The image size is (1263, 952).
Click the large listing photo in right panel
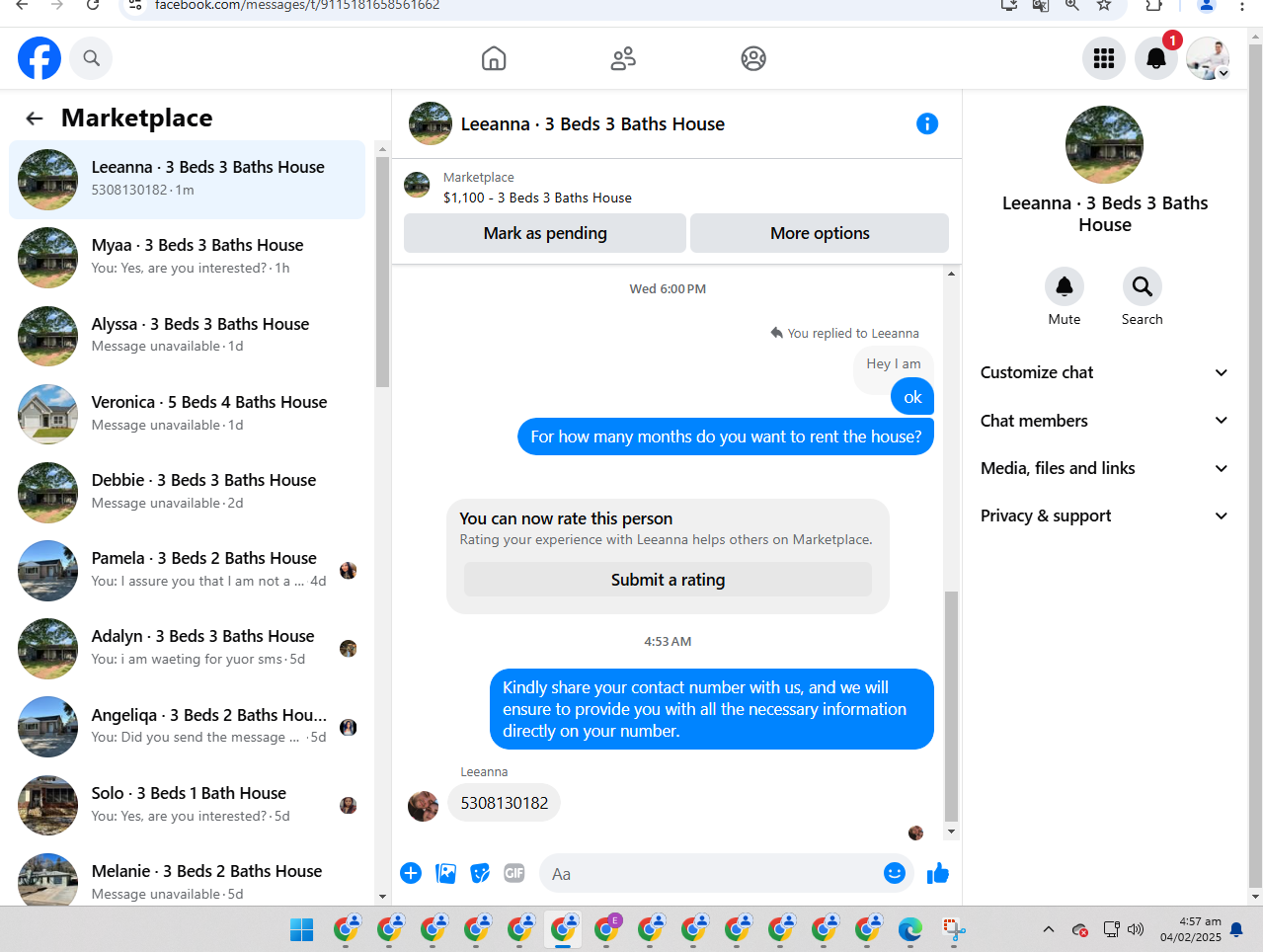(1104, 145)
